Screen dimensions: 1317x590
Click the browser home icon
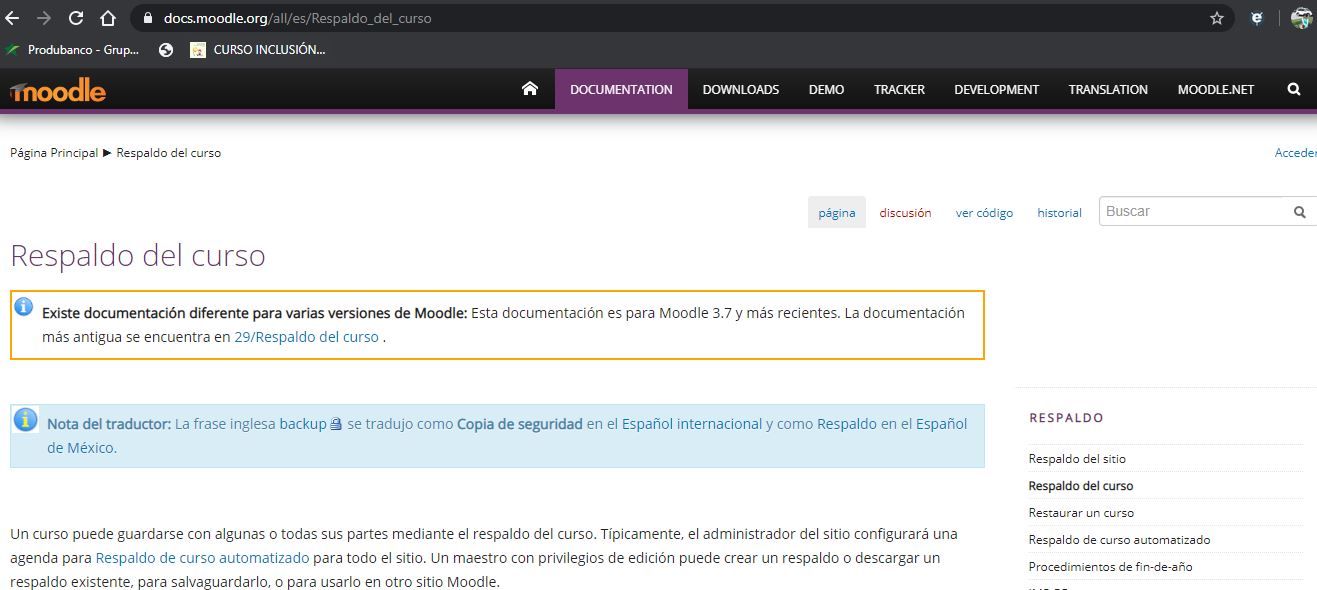click(106, 17)
